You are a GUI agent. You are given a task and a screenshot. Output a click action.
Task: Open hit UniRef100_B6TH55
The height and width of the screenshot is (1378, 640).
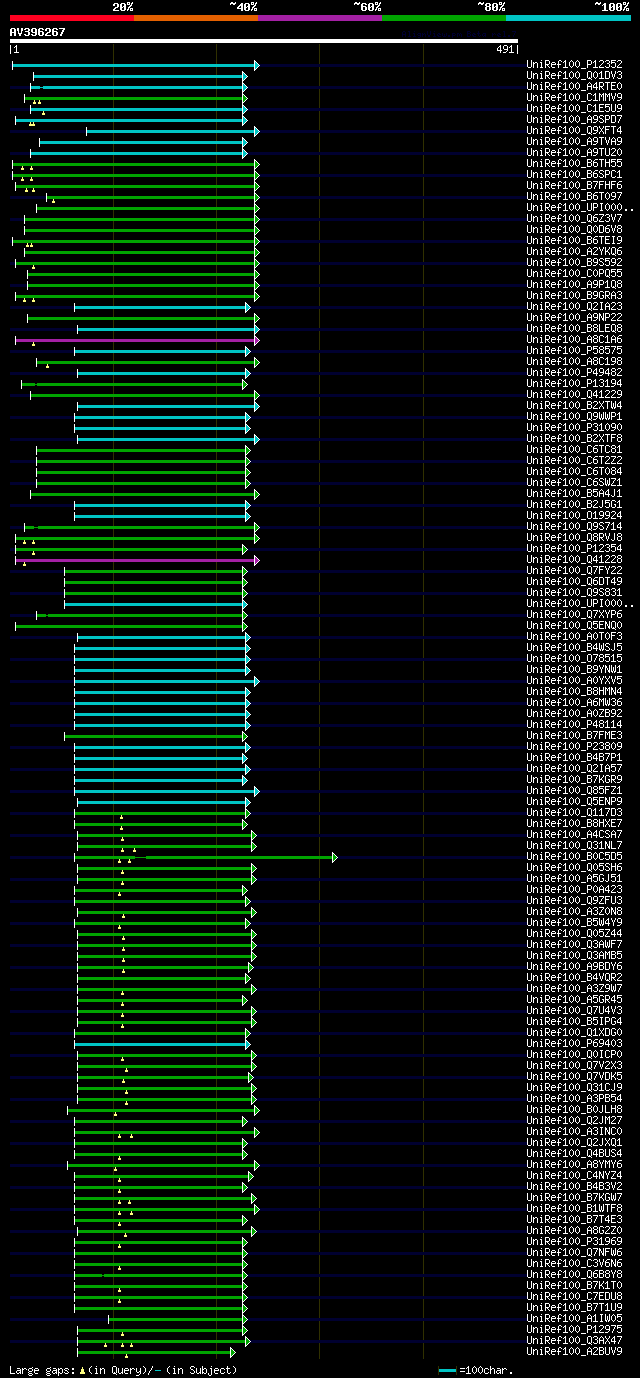[574, 164]
